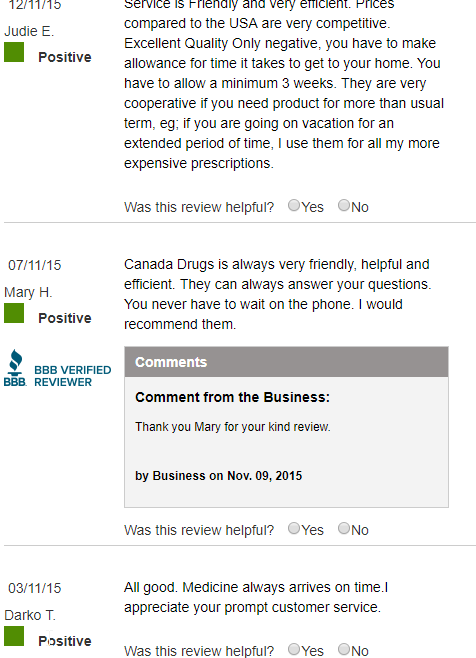Click reviewer name Mary H.
This screenshot has height=658, width=476.
(x=28, y=292)
